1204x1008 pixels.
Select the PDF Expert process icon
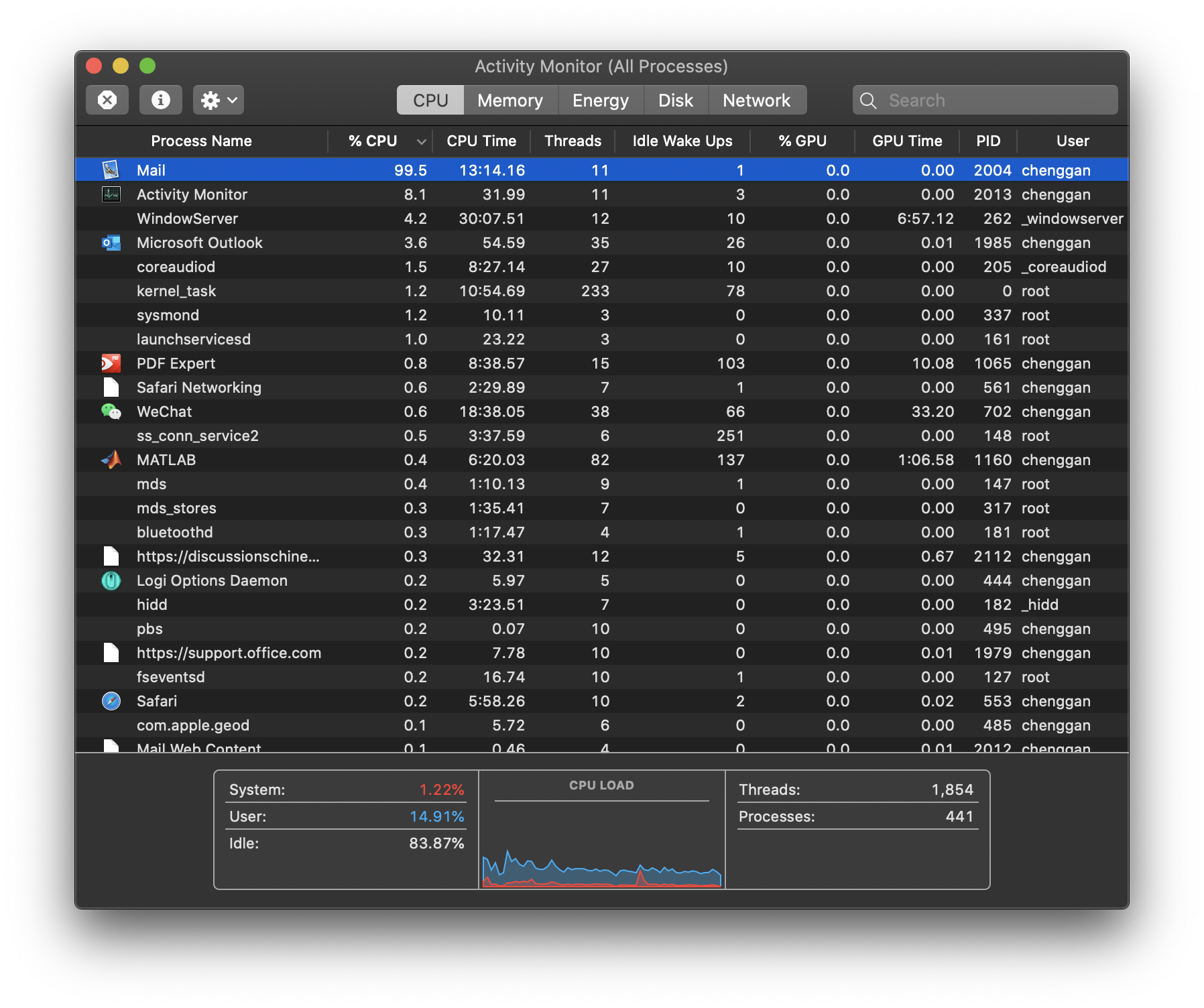click(111, 363)
